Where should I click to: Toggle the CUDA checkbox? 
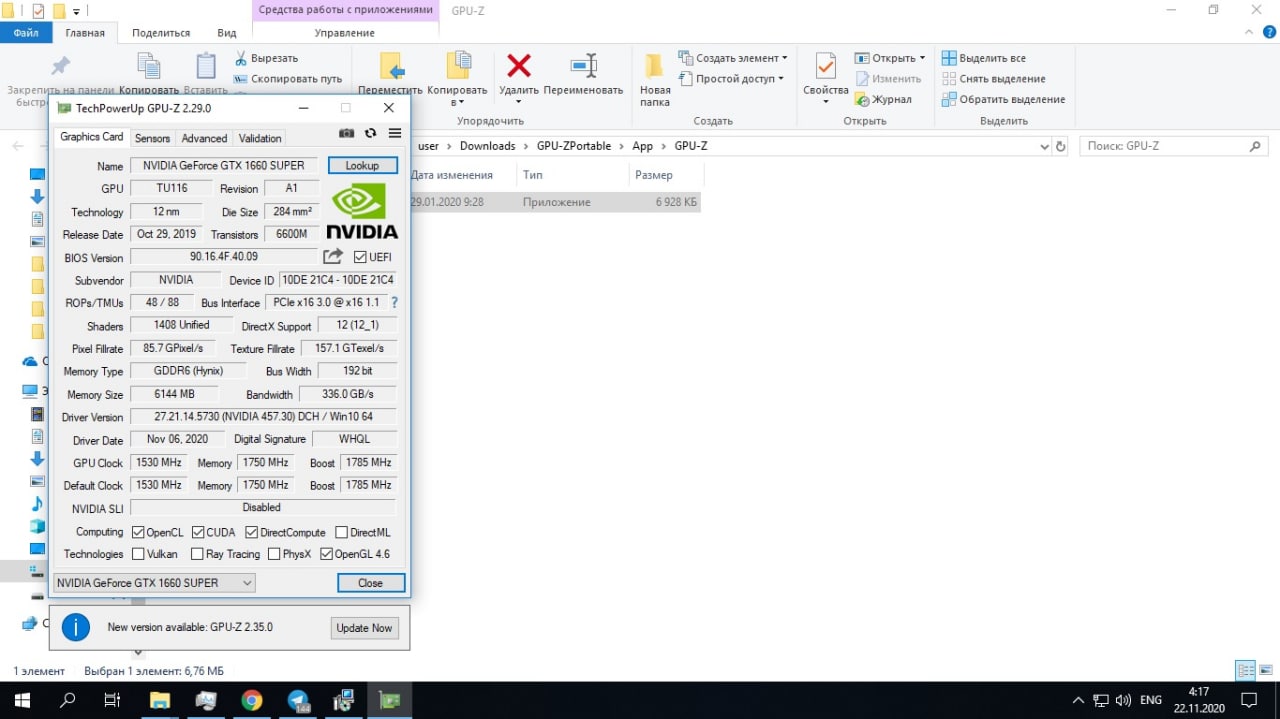tap(198, 532)
